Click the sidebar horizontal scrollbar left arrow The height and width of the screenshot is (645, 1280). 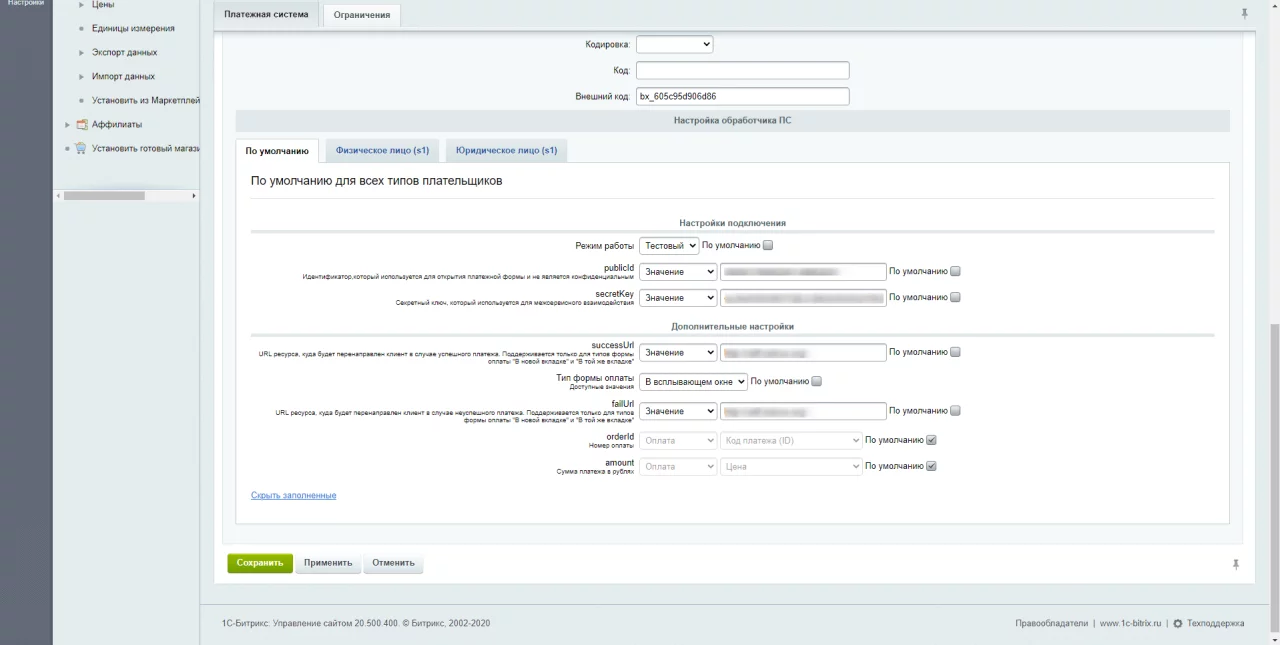point(58,196)
